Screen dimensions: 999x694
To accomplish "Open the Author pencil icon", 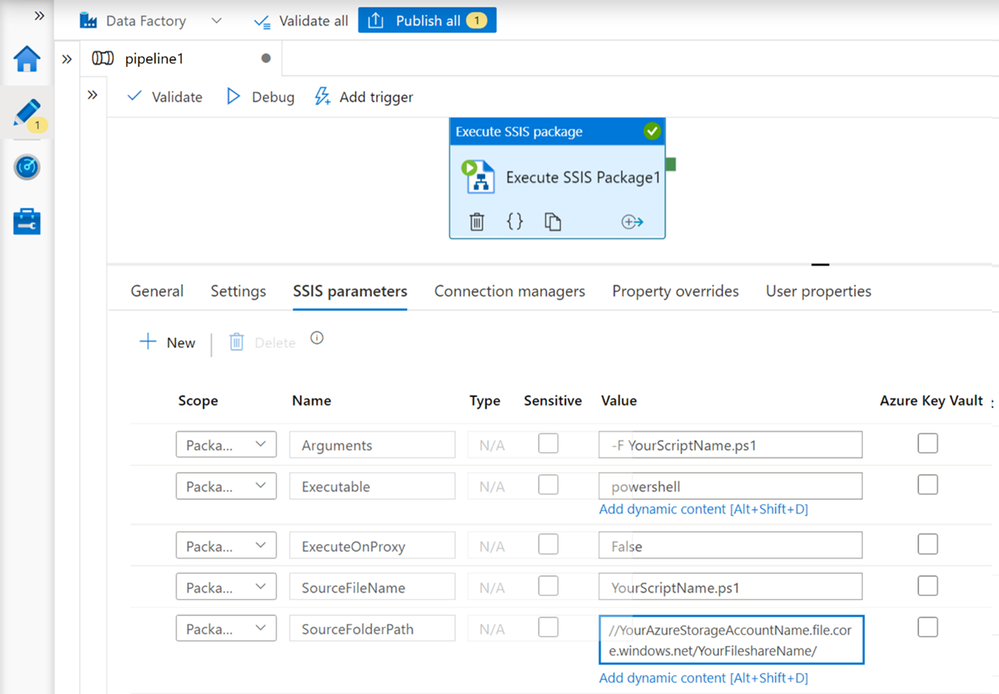I will pos(27,113).
